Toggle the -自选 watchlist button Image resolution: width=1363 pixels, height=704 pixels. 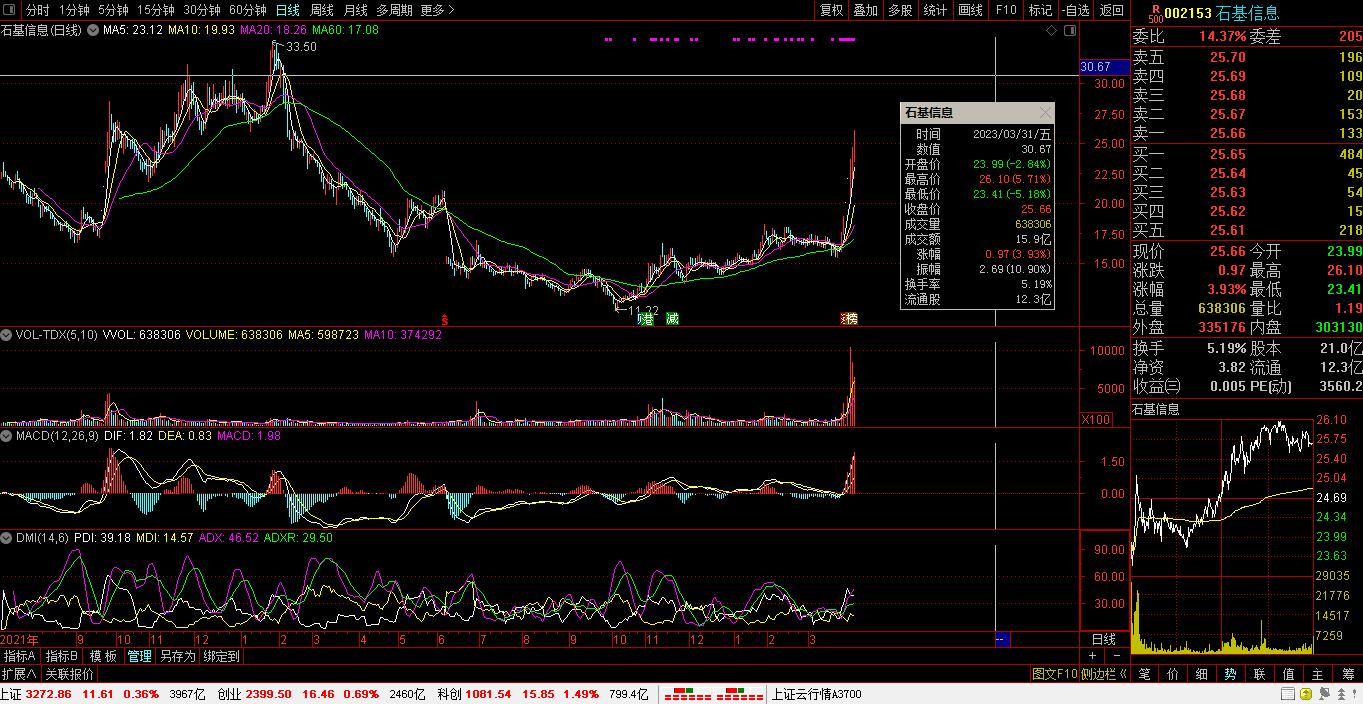(1075, 10)
